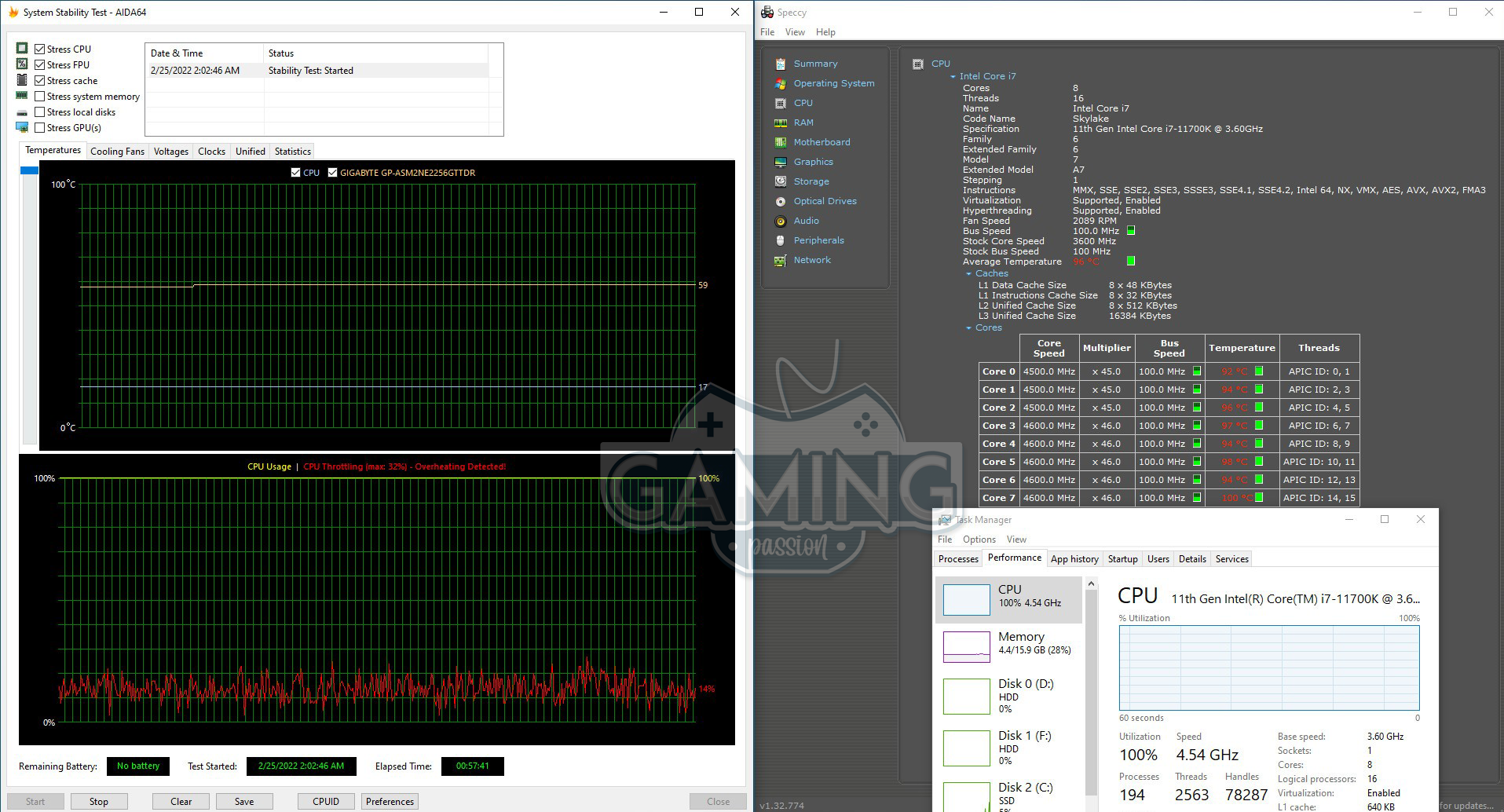Image resolution: width=1504 pixels, height=812 pixels.
Task: Select the Storage icon in Speccy
Action: tap(780, 181)
